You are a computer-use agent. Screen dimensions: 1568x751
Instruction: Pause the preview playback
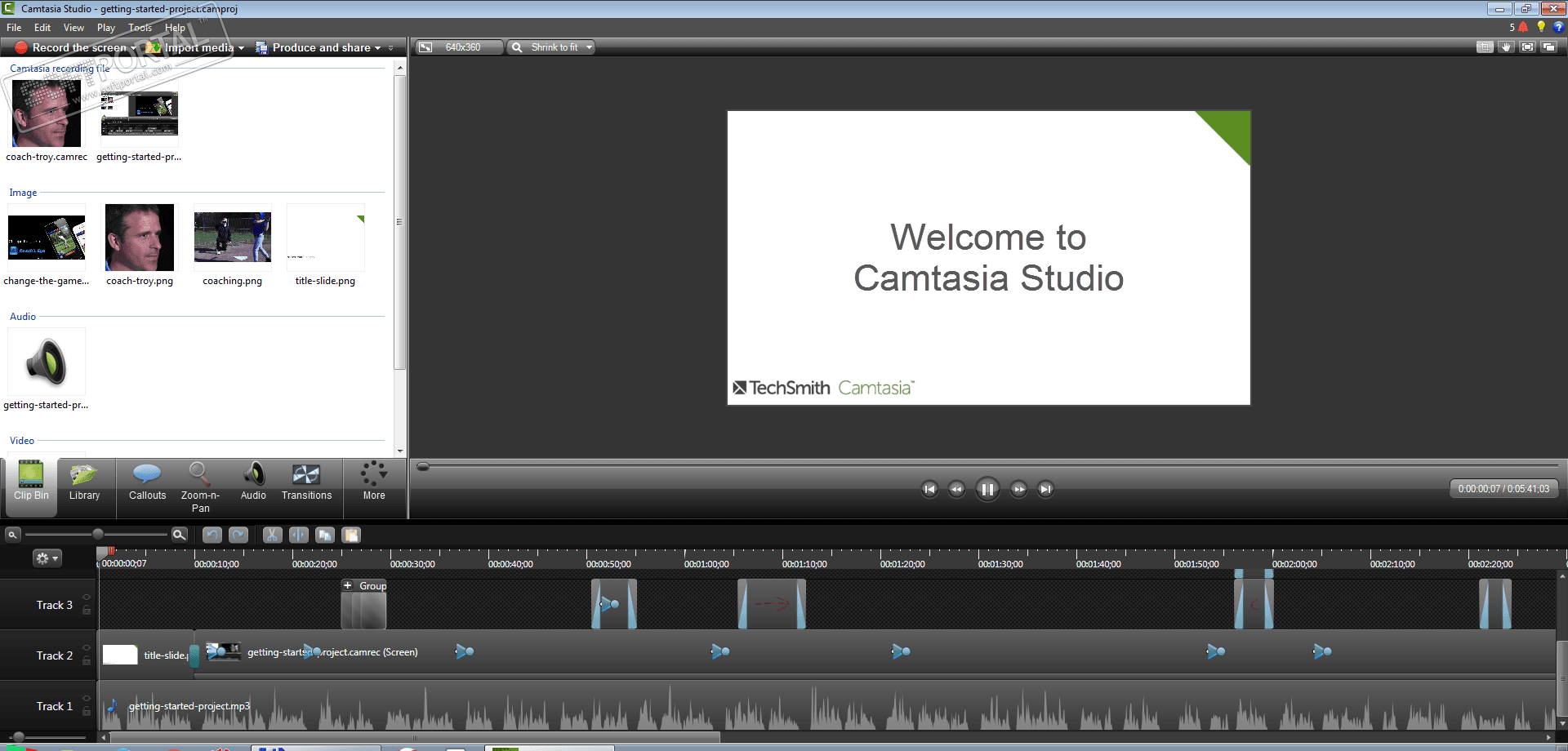point(987,489)
